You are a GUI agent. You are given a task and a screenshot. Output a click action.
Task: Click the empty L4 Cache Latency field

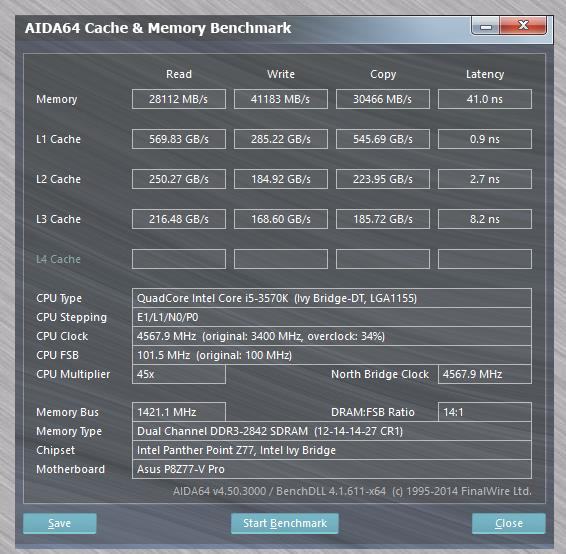click(485, 259)
